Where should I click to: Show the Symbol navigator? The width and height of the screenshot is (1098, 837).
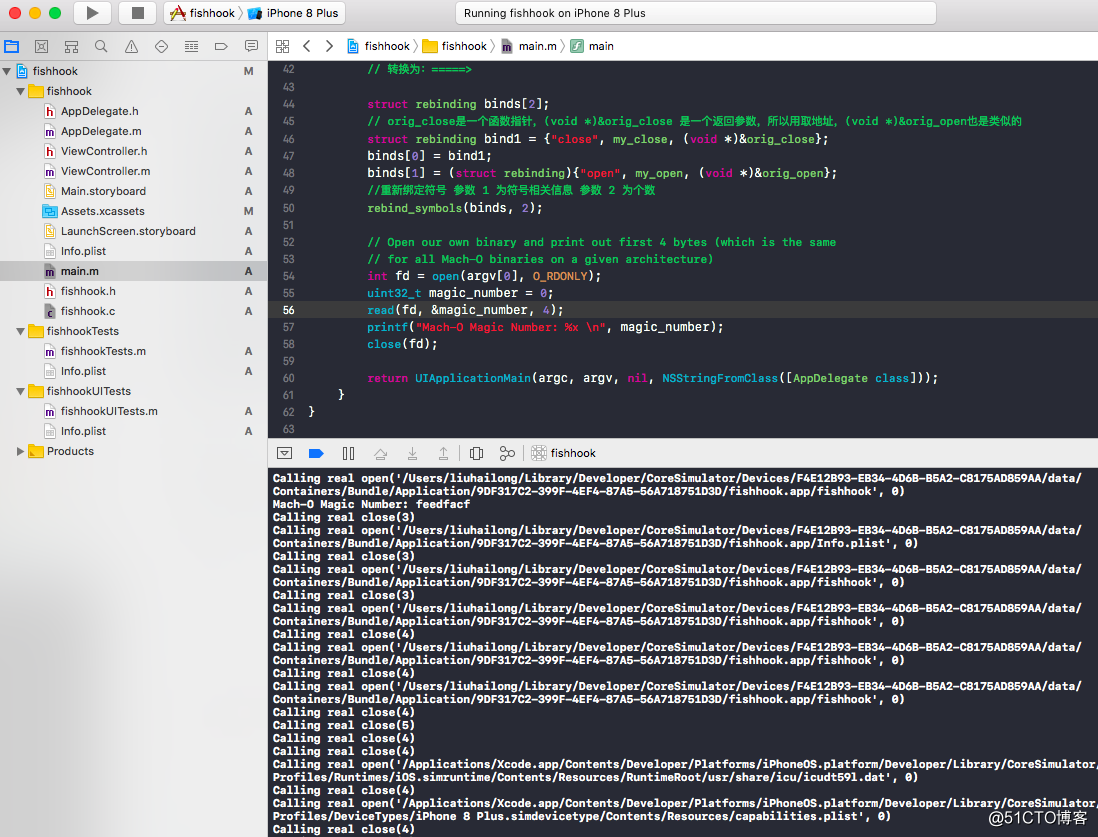71,46
